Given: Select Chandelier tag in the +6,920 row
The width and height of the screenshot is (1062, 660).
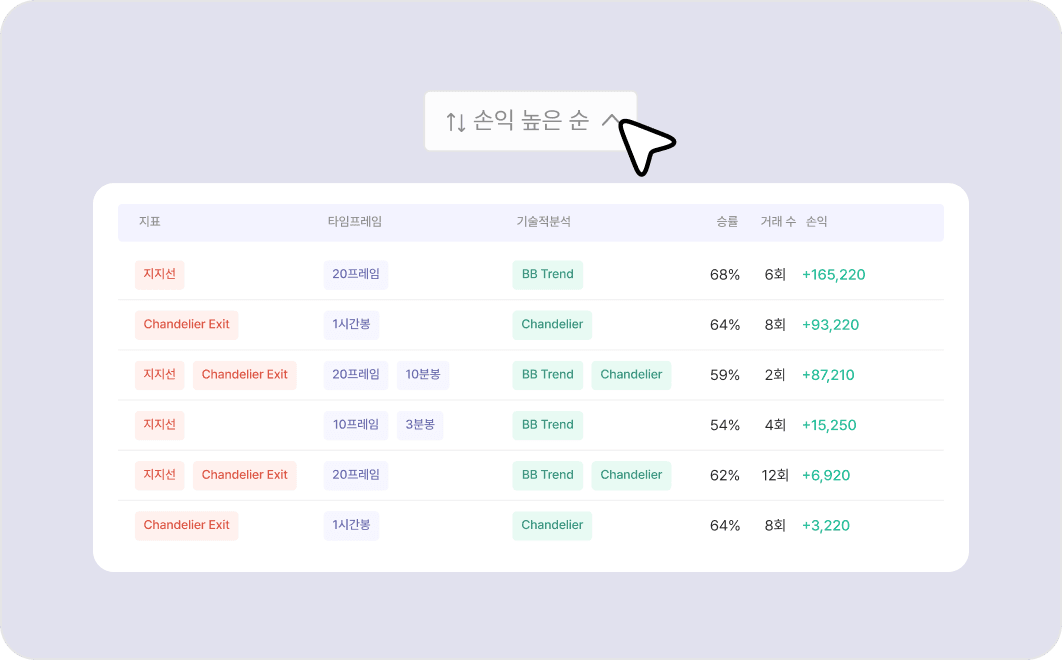Looking at the screenshot, I should [631, 475].
